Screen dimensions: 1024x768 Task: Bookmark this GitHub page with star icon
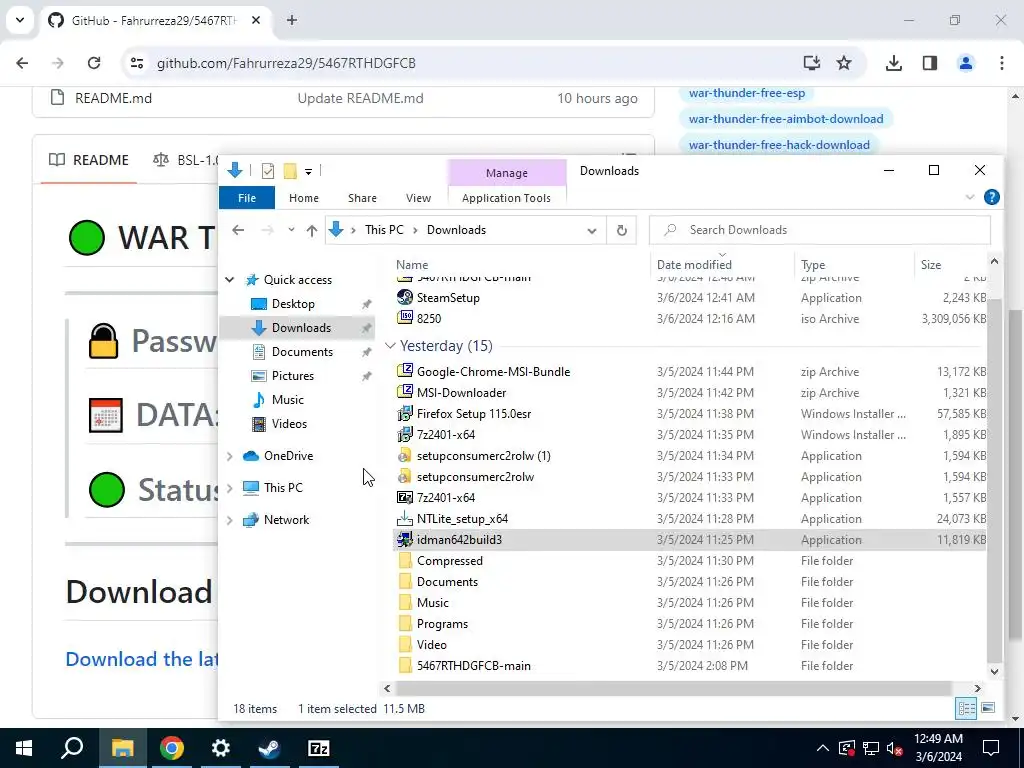point(844,63)
